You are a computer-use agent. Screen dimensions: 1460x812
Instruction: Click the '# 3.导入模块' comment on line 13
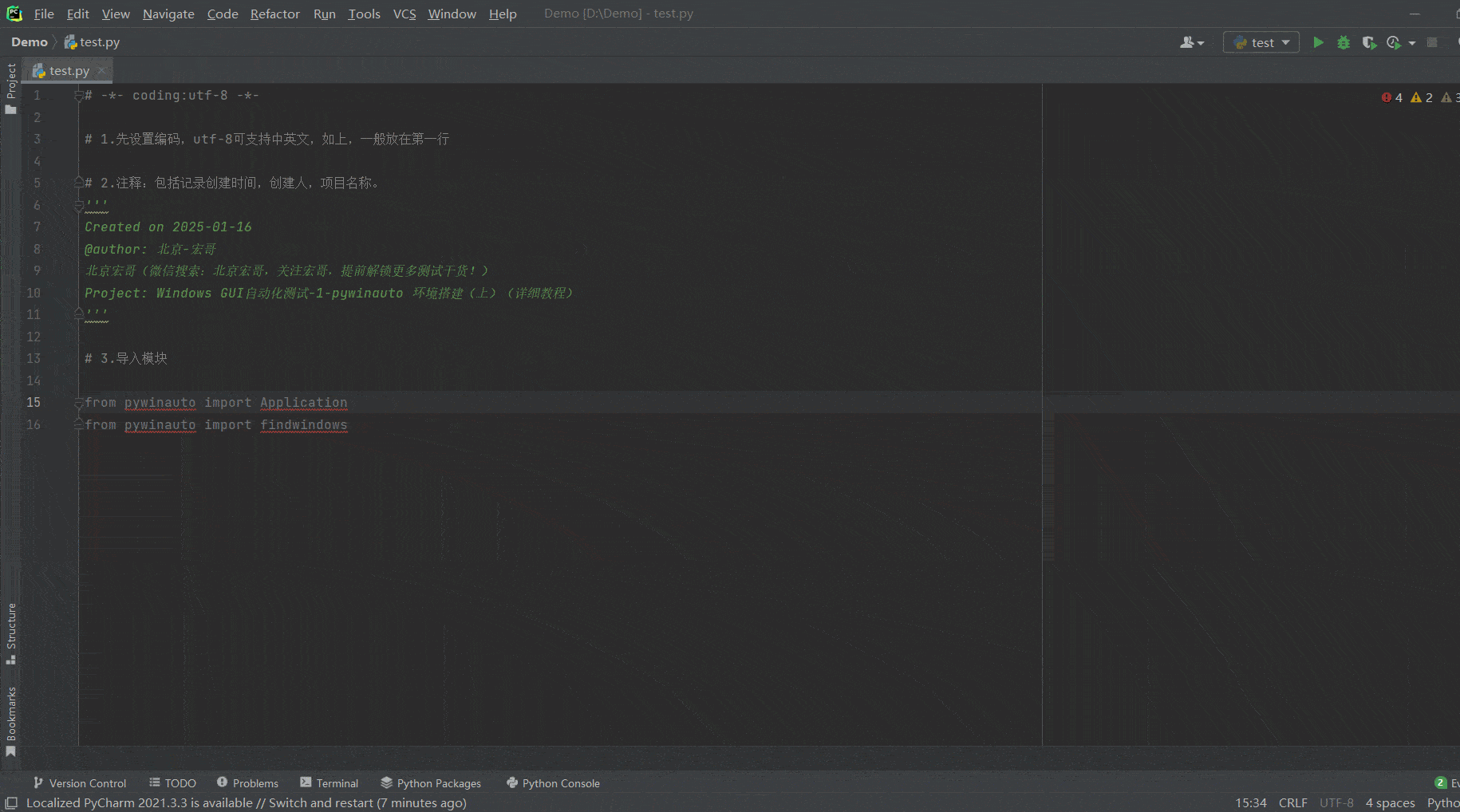click(x=126, y=359)
